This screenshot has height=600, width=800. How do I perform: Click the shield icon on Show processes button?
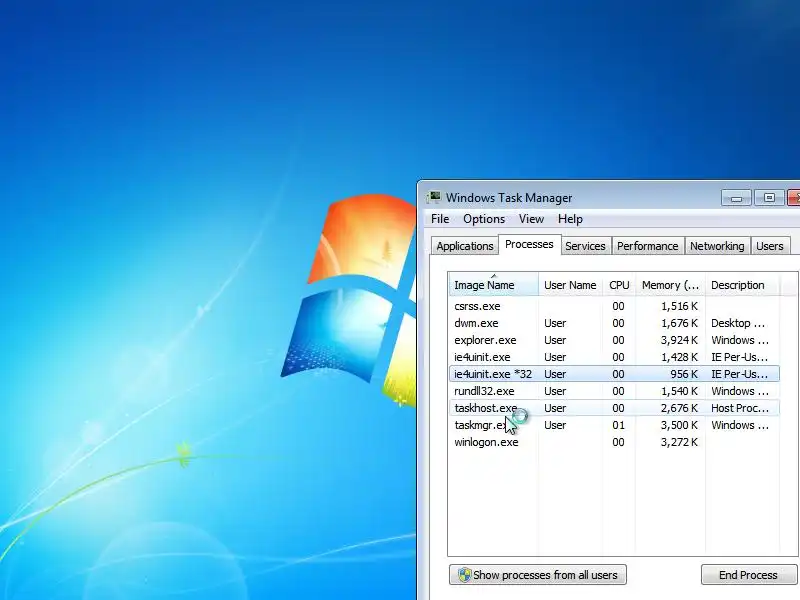click(x=464, y=575)
